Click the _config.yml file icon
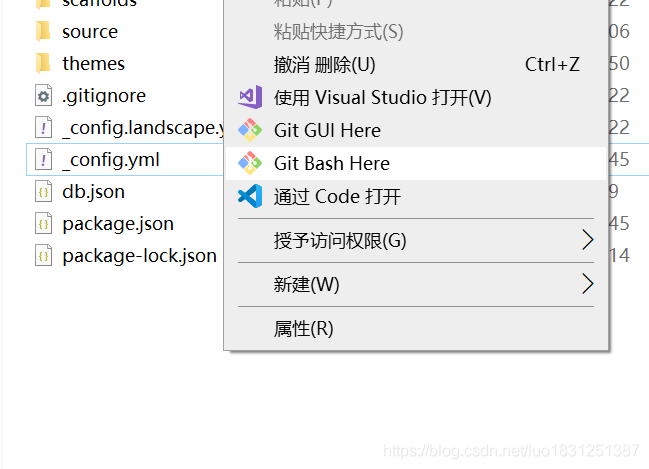This screenshot has width=649, height=469. pyautogui.click(x=43, y=159)
